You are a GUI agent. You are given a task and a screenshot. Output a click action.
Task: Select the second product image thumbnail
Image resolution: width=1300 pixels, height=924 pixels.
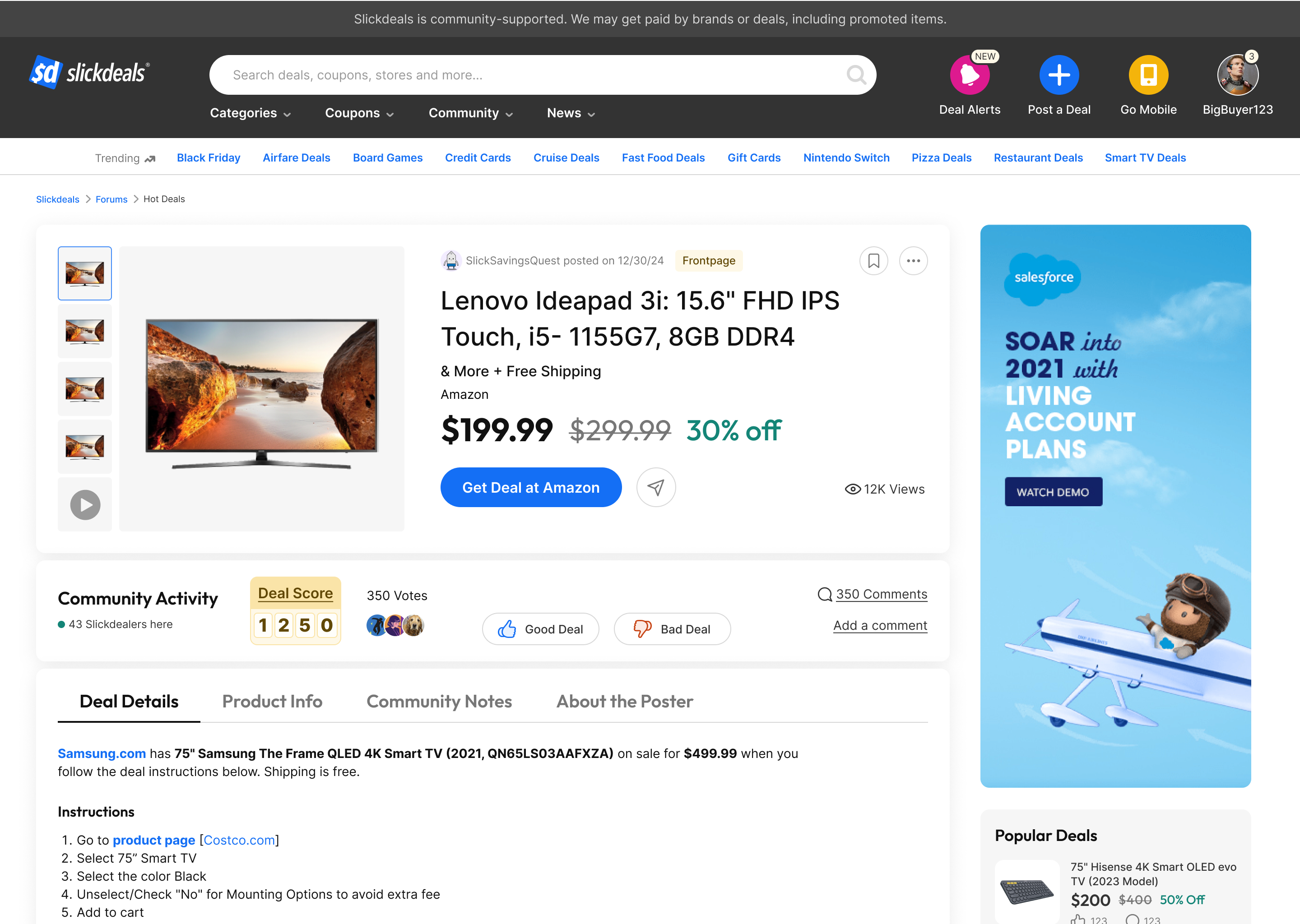(85, 331)
